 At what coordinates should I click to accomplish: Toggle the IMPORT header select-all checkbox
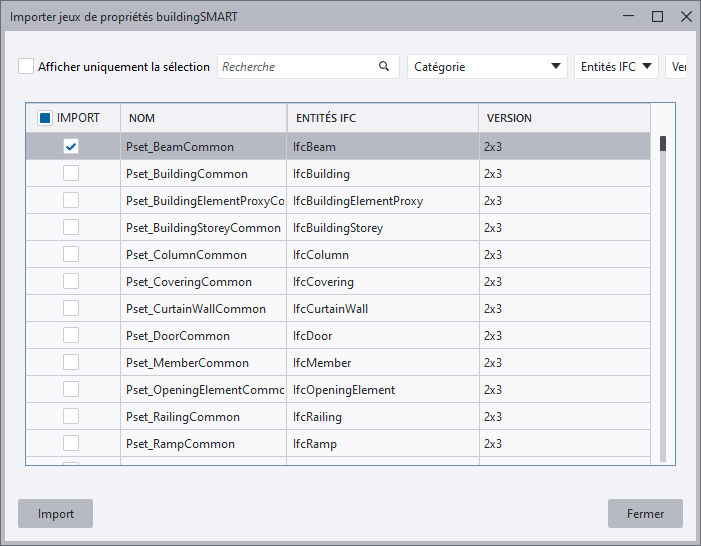[45, 118]
